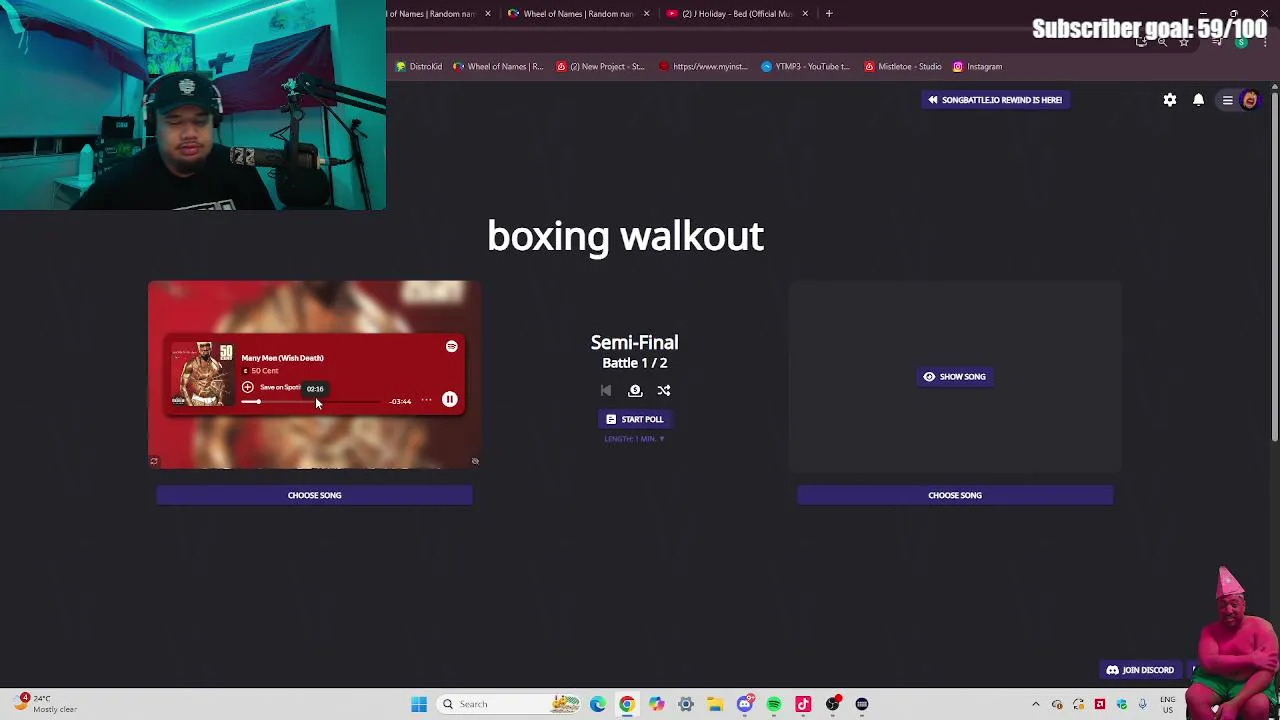Open Songbattle settings gear
This screenshot has width=1280, height=720.
1170,100
